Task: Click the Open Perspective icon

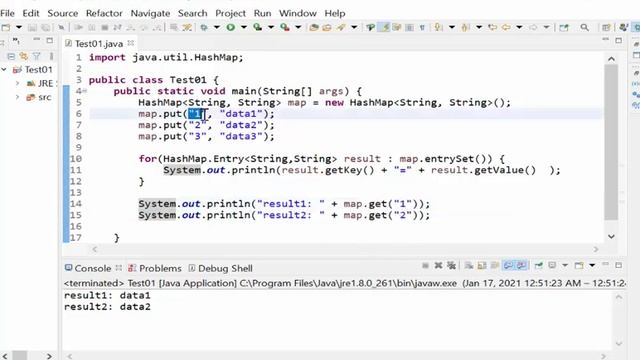Action: point(606,27)
